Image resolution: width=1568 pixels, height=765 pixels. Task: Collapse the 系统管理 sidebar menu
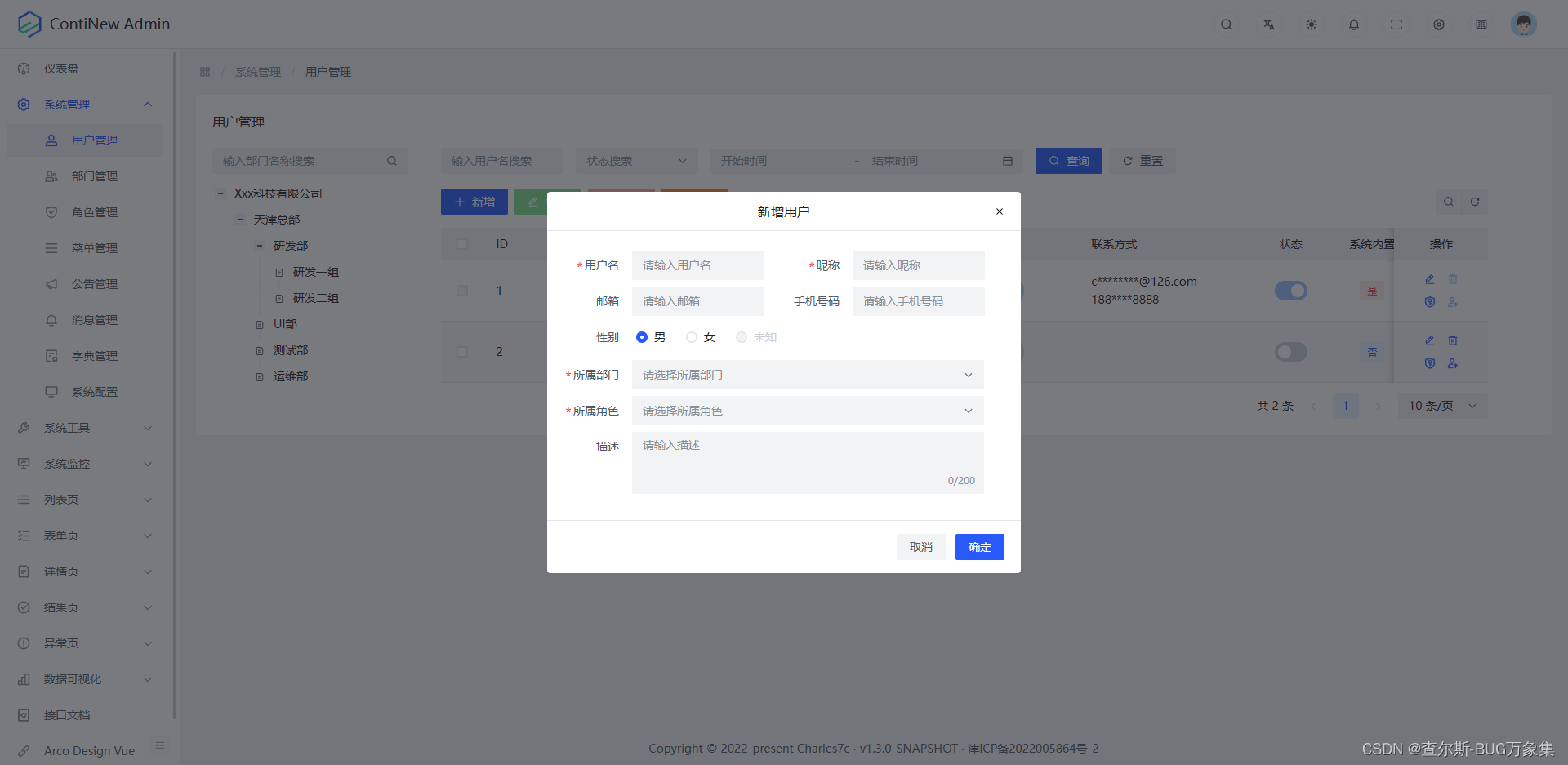(x=85, y=105)
